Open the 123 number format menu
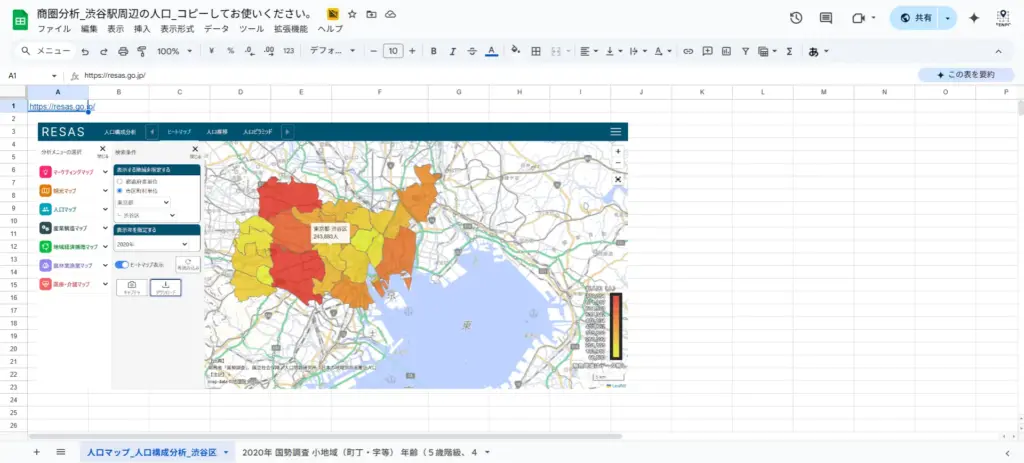 point(289,51)
